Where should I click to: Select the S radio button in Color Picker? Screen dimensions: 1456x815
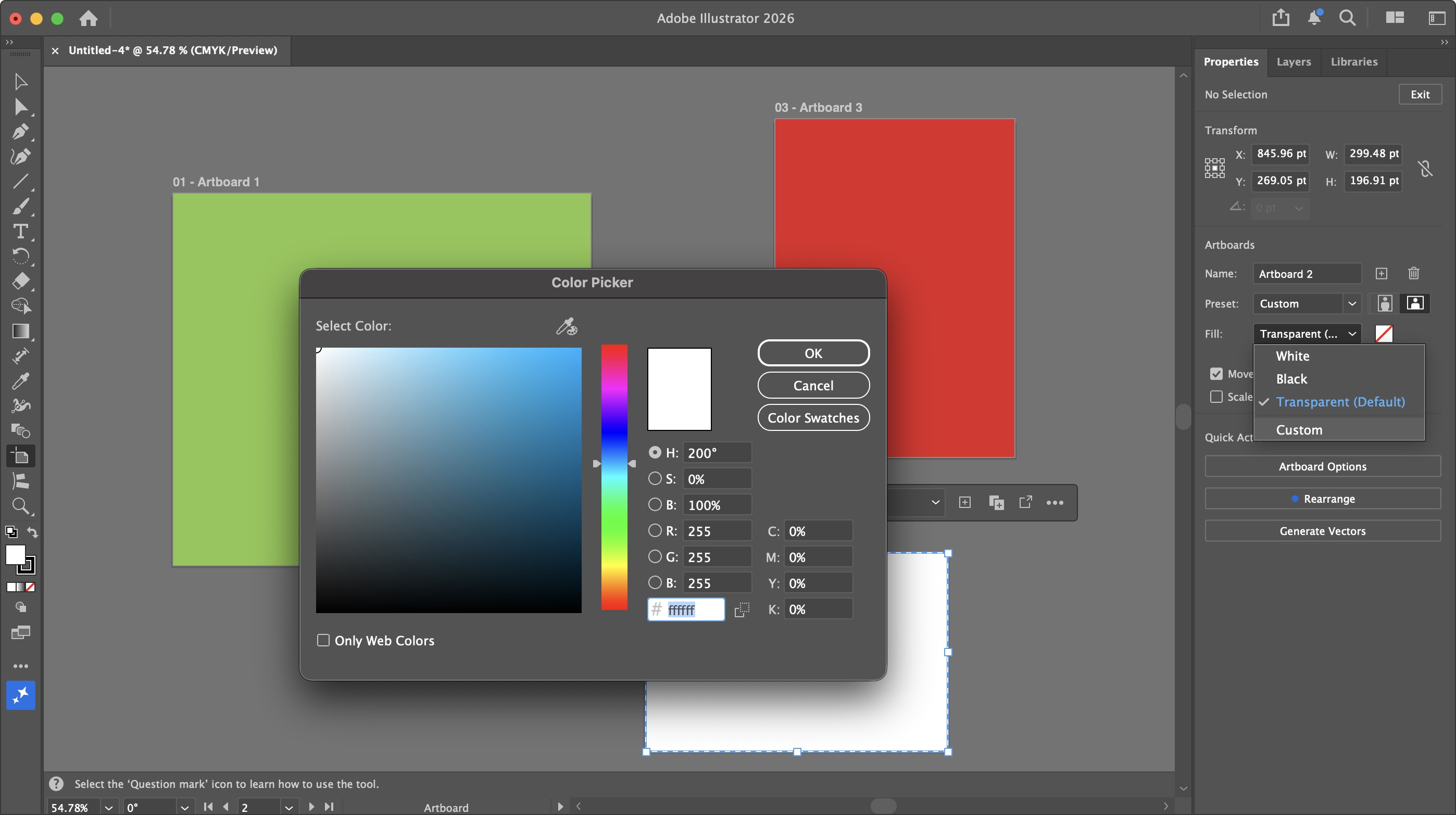[x=655, y=478]
